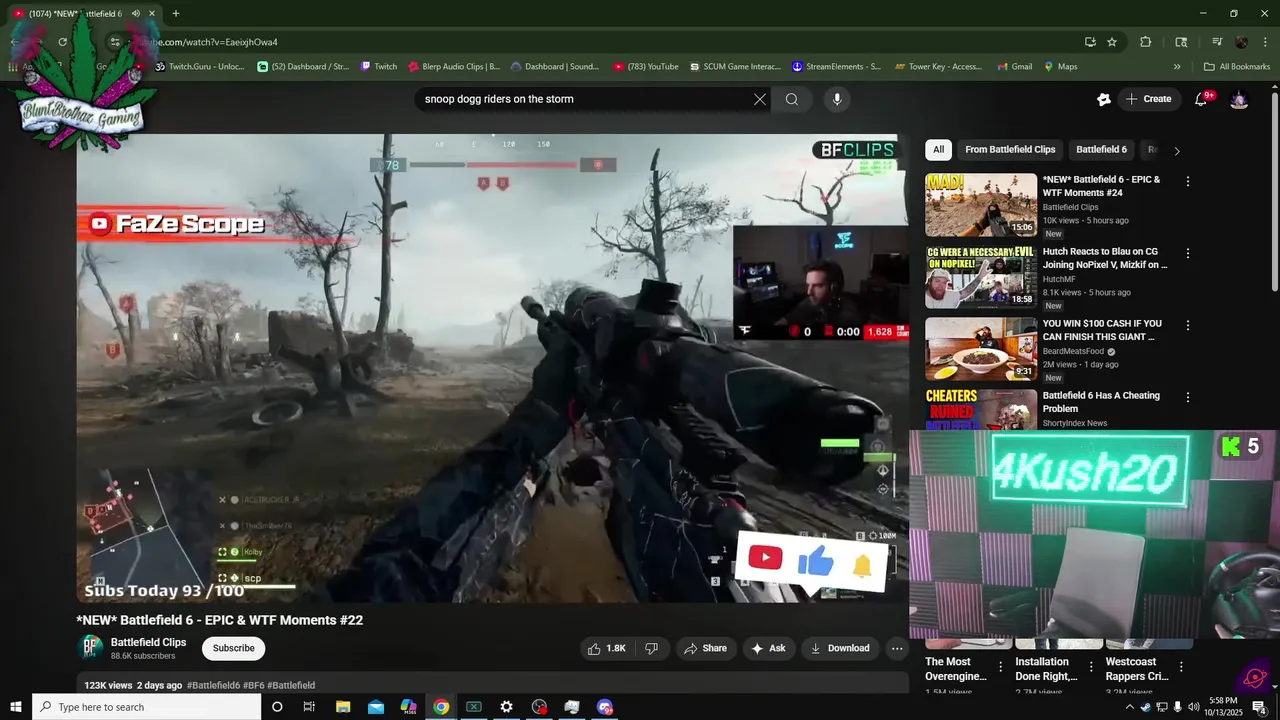Open the YouTube account avatar menu
Screen dimensions: 1280x720
[x=1239, y=99]
